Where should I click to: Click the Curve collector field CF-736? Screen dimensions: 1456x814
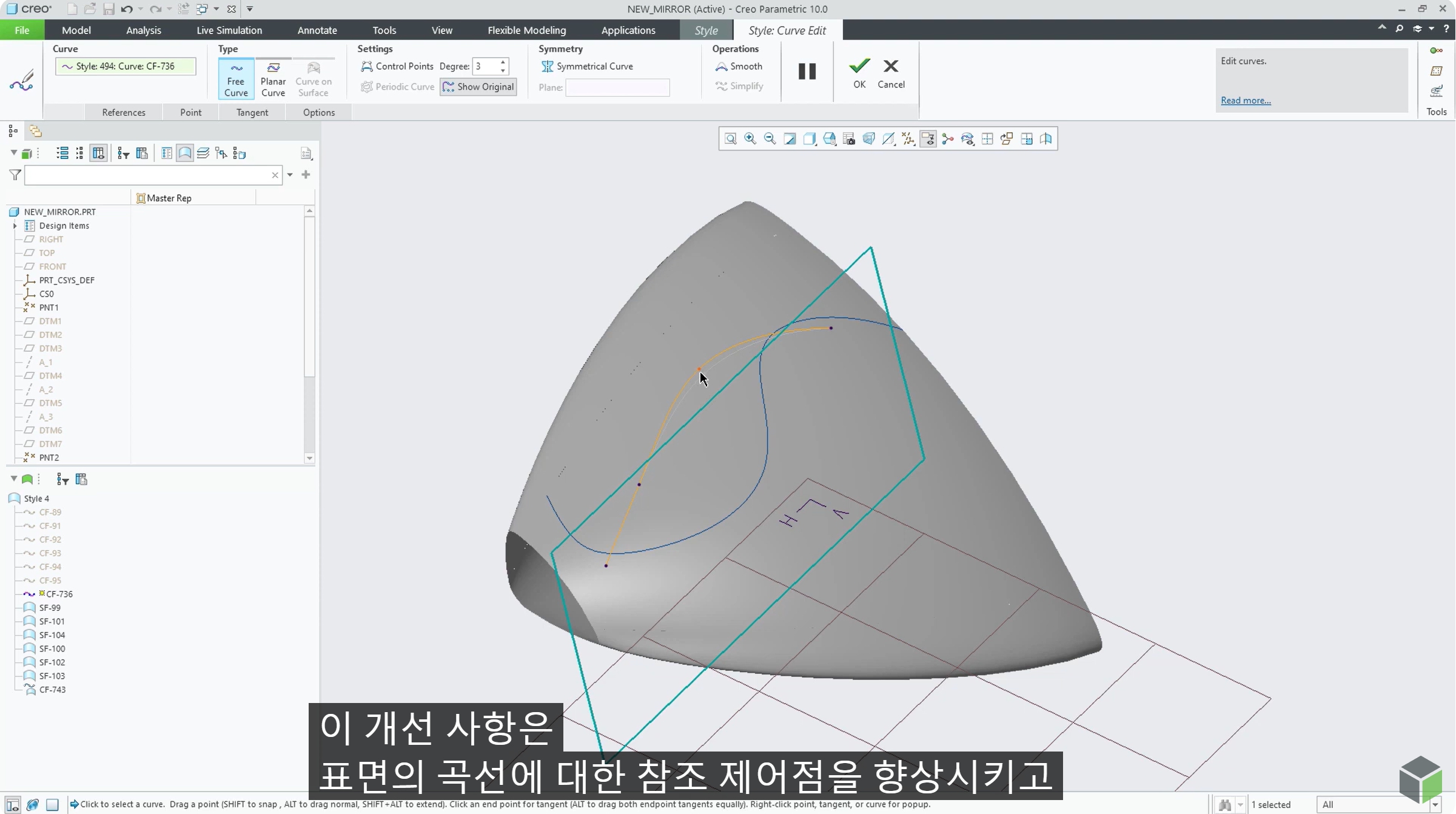126,66
